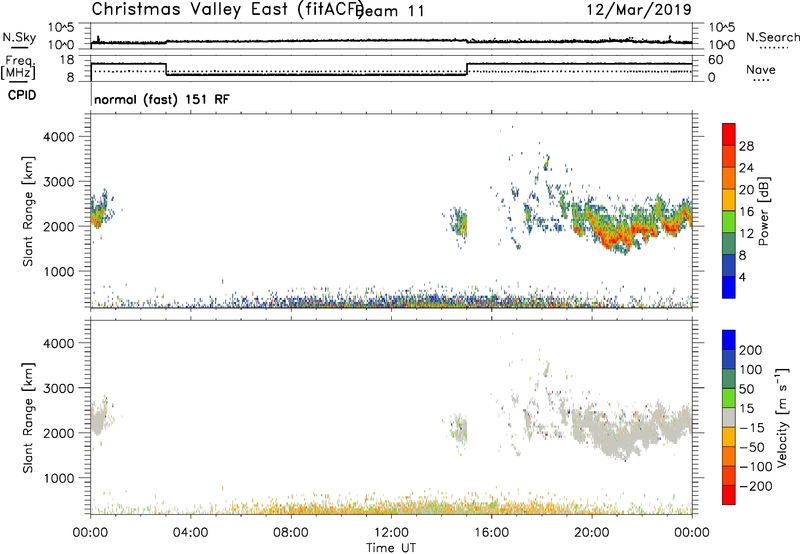This screenshot has width=800, height=554.
Task: Select the yellow-orange 16–20 dB Power colorbar segment
Action: click(729, 200)
